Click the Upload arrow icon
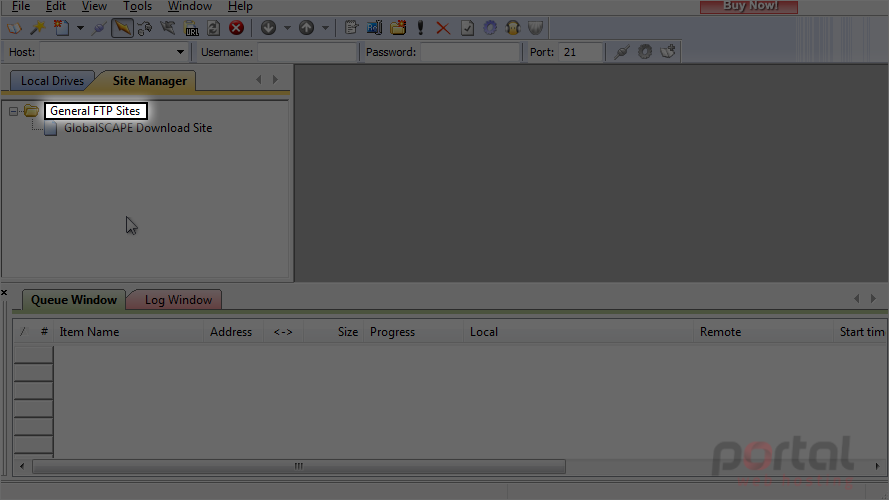This screenshot has height=500, width=889. pos(306,28)
